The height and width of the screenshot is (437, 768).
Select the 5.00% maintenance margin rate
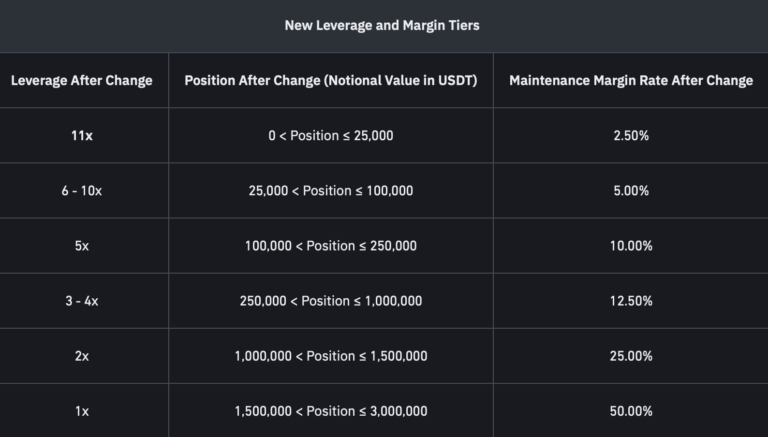632,190
